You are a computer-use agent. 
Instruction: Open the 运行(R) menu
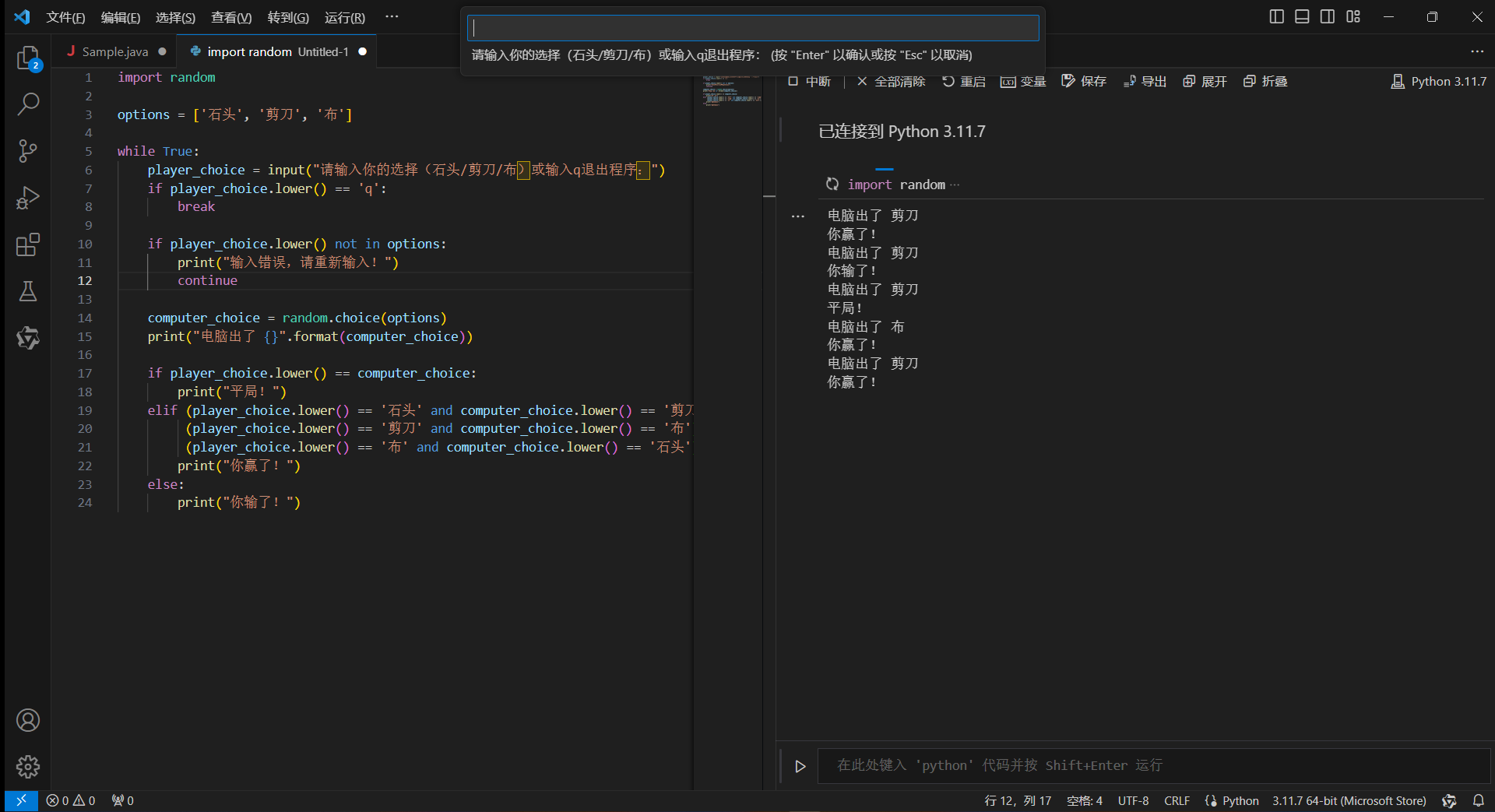(345, 17)
